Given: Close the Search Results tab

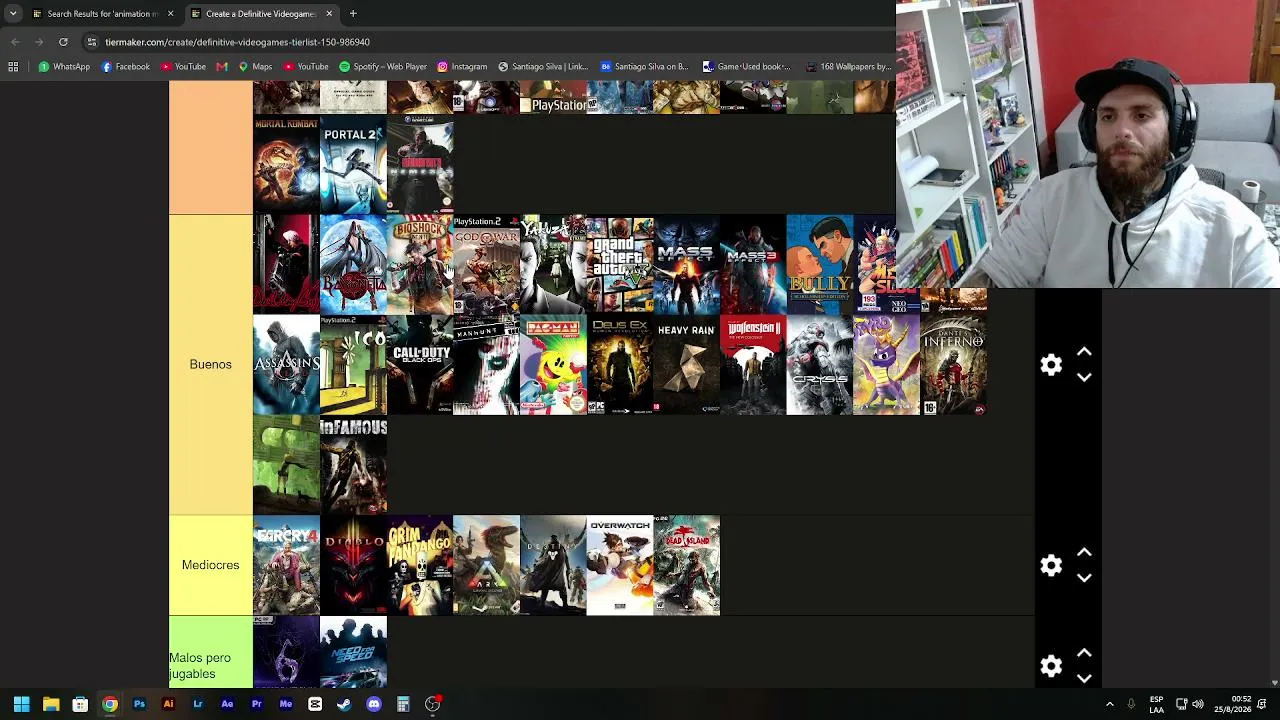Looking at the screenshot, I should point(170,14).
